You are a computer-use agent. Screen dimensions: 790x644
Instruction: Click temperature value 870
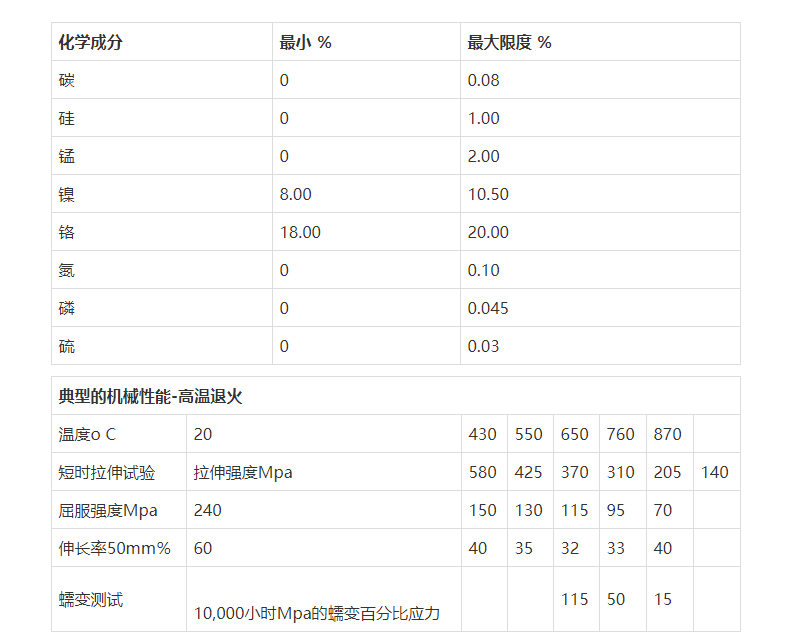pos(668,434)
